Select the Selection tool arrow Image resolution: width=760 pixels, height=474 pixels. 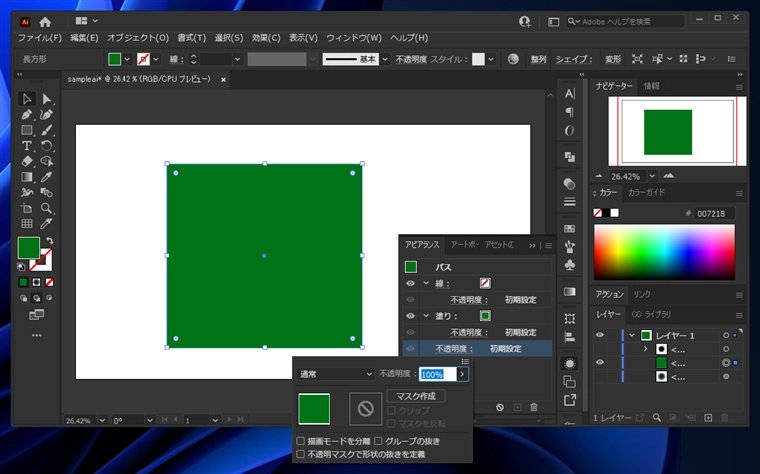coord(27,99)
